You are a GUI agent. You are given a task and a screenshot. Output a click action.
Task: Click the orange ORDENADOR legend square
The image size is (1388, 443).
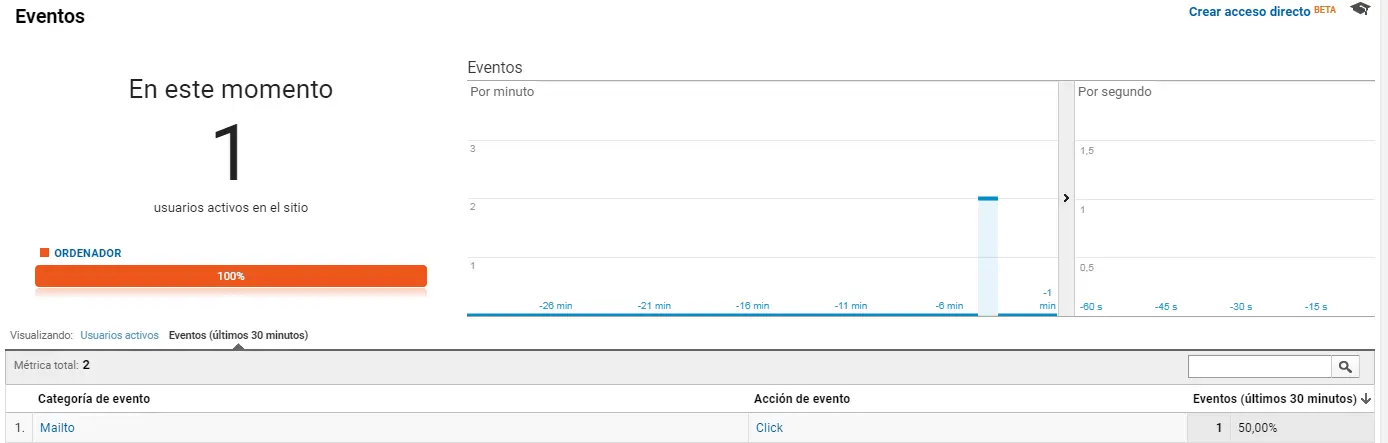[44, 253]
